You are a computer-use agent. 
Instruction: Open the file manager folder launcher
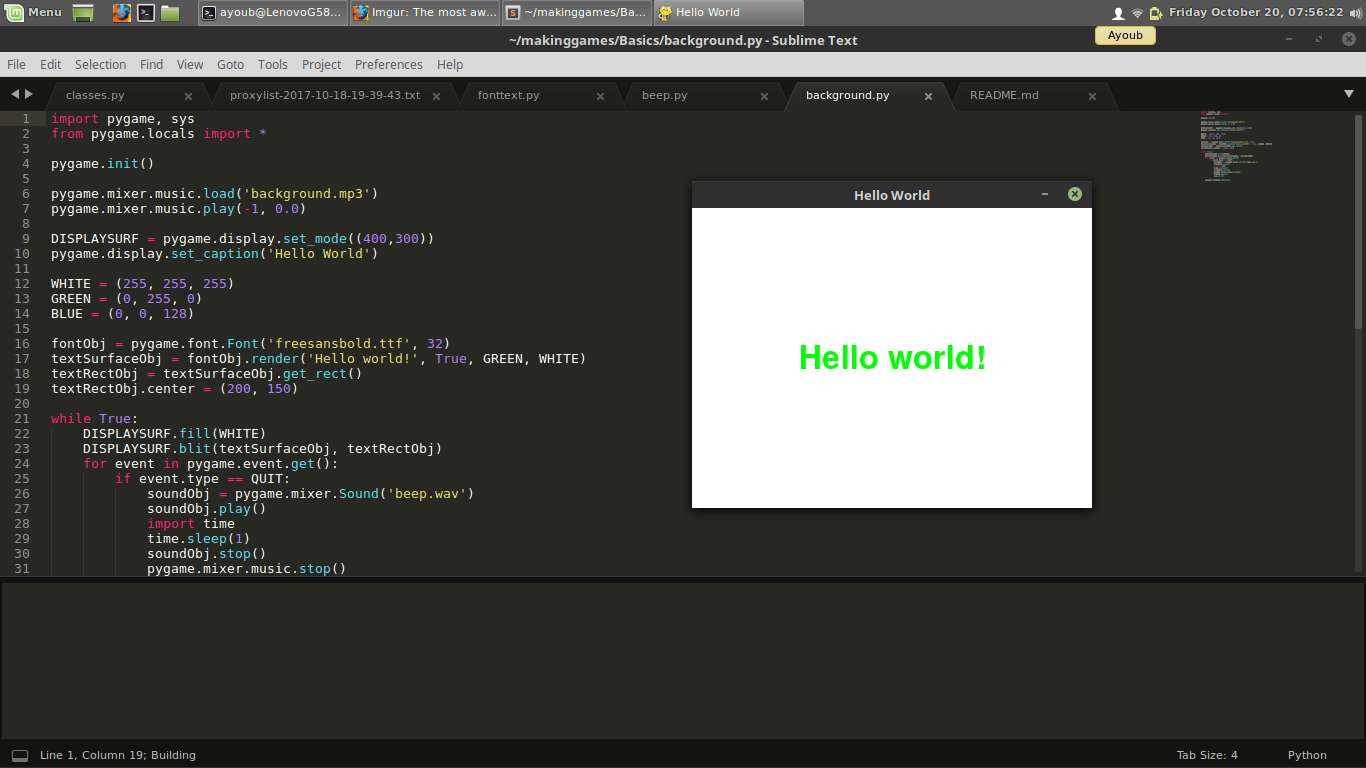coord(170,13)
